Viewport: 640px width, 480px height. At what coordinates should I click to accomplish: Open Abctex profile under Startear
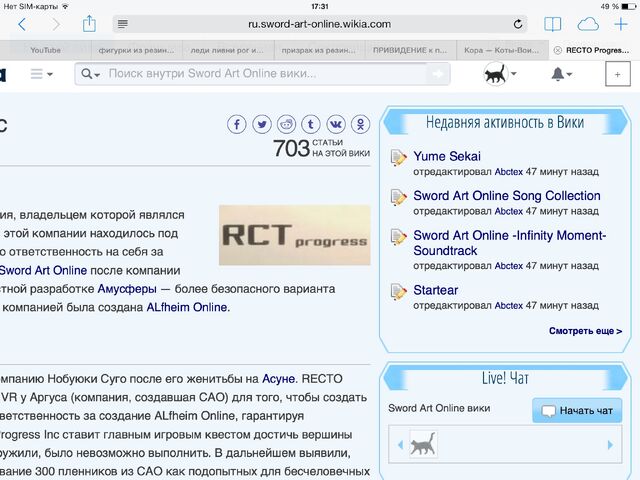(509, 306)
